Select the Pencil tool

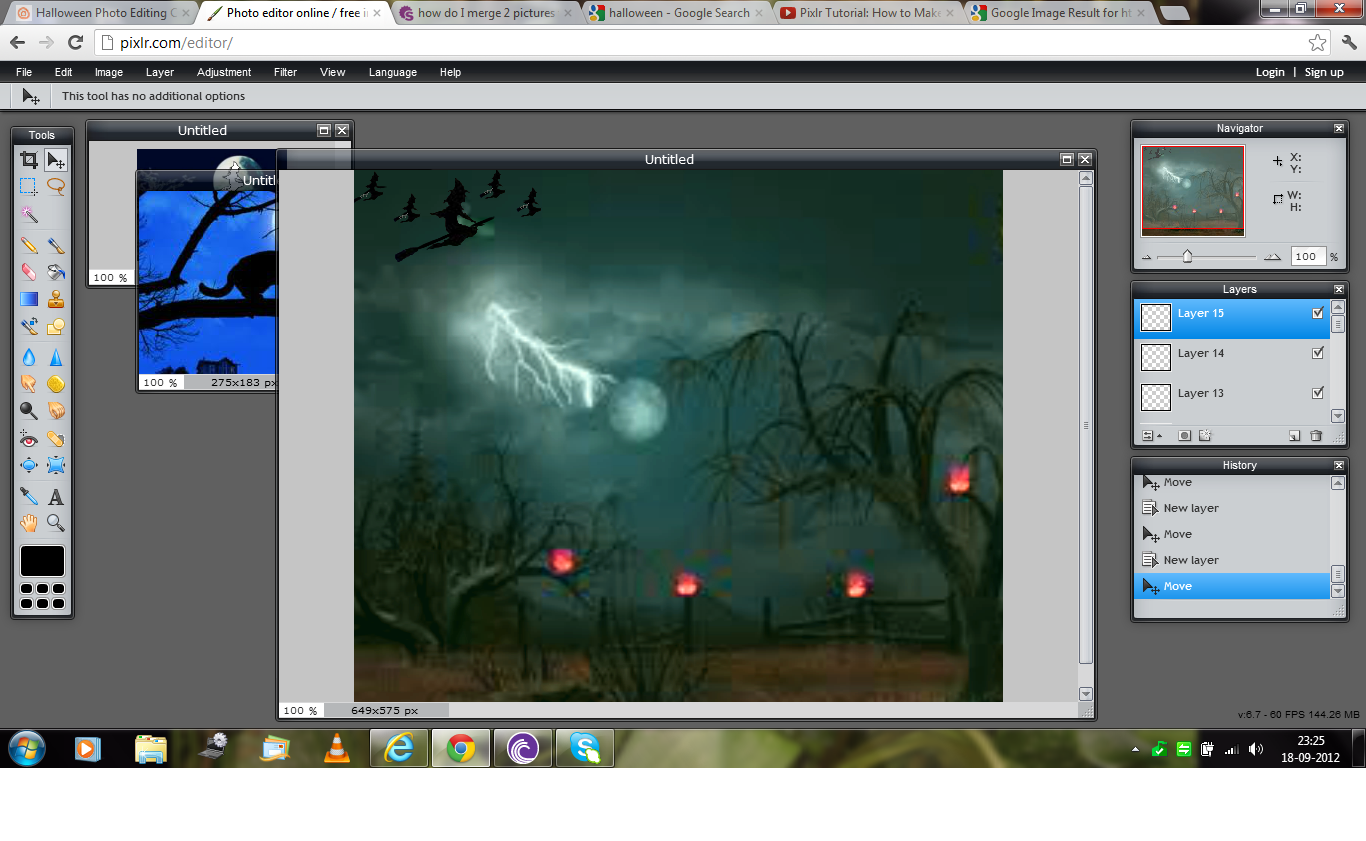(29, 245)
